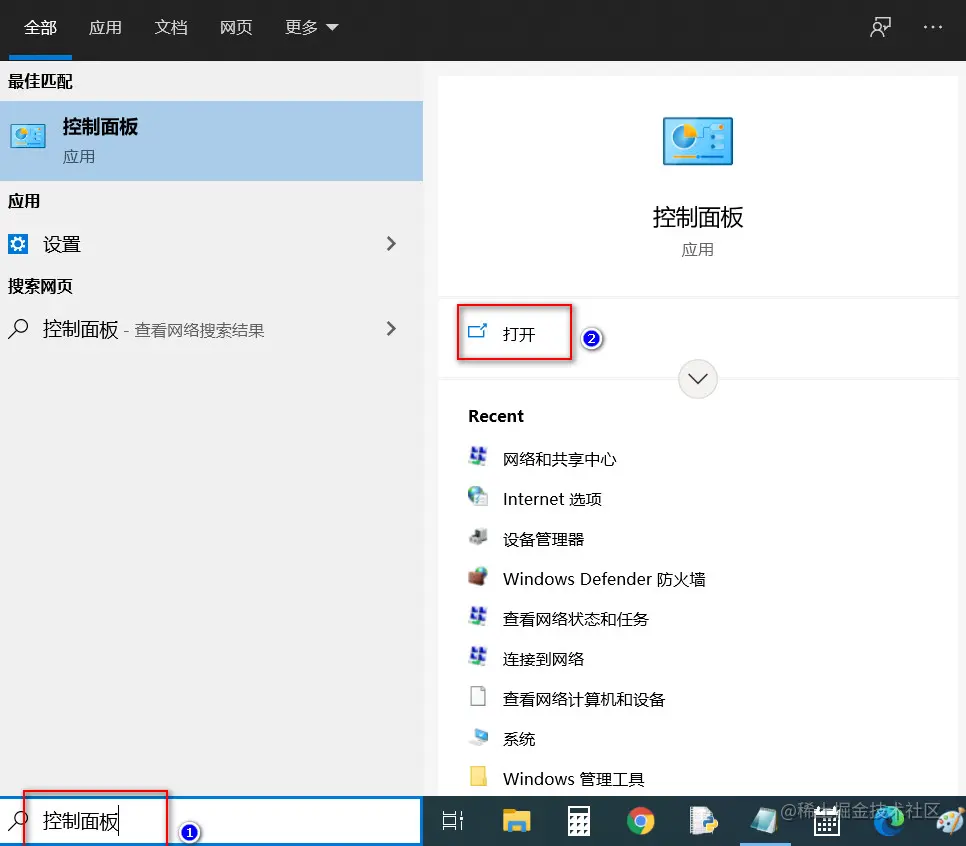Open 控制面板 查看网络搜索结果

click(211, 329)
